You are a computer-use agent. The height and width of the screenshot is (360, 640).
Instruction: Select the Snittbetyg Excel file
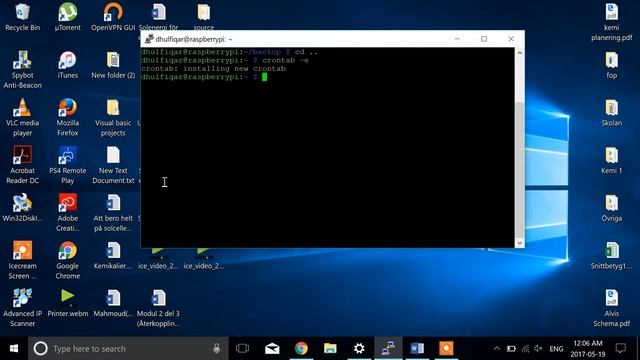click(611, 256)
